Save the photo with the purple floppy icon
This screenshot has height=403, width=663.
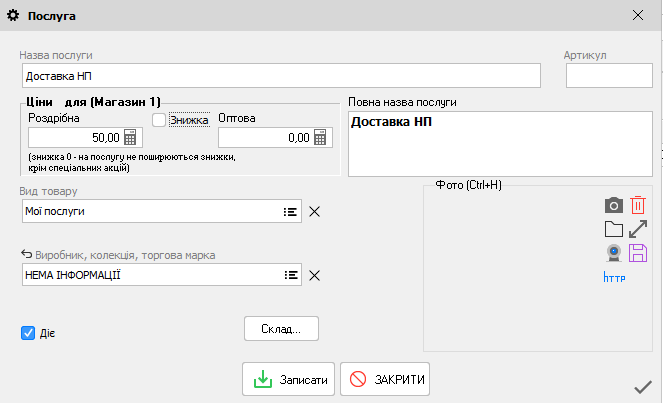[x=638, y=253]
